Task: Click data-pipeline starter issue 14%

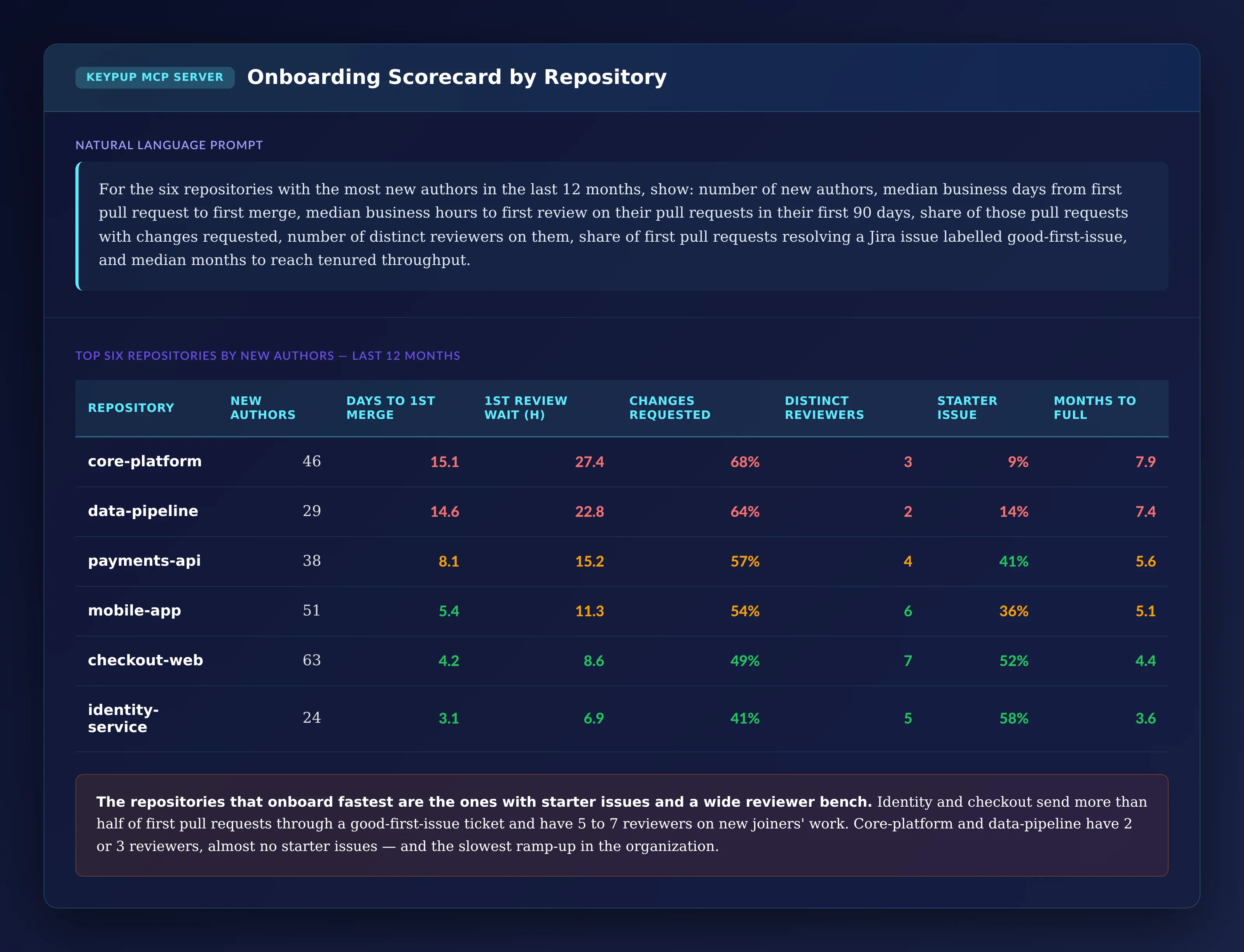Action: click(1014, 512)
